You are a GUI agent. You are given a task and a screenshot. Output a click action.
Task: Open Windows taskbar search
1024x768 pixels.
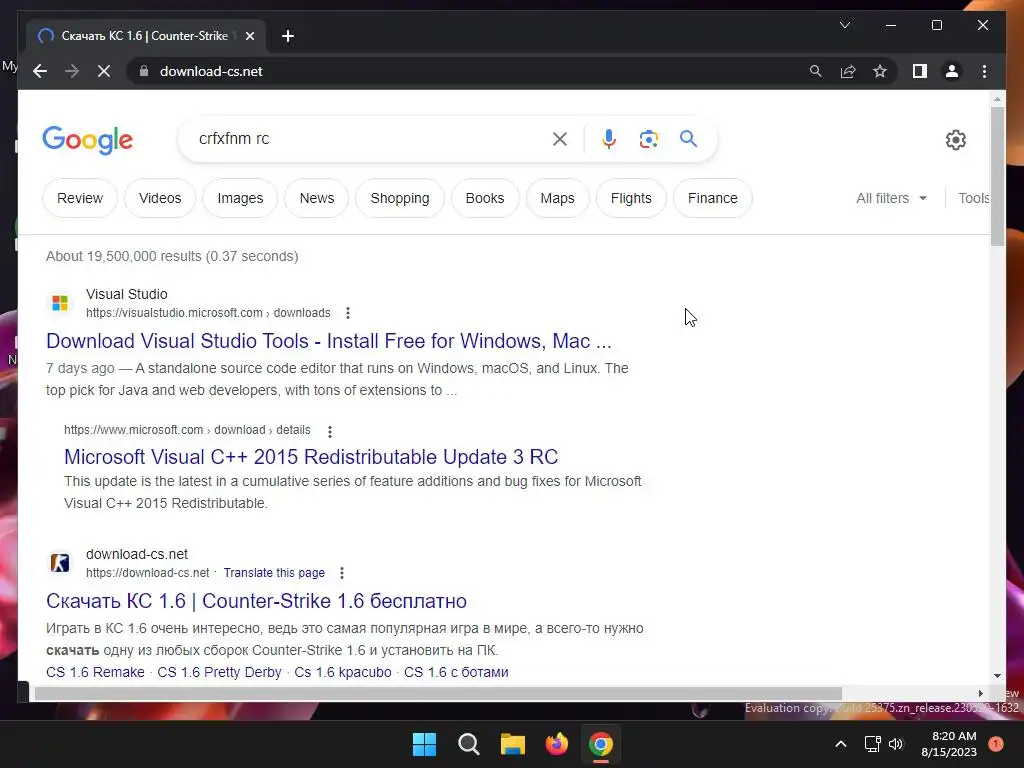[x=468, y=744]
